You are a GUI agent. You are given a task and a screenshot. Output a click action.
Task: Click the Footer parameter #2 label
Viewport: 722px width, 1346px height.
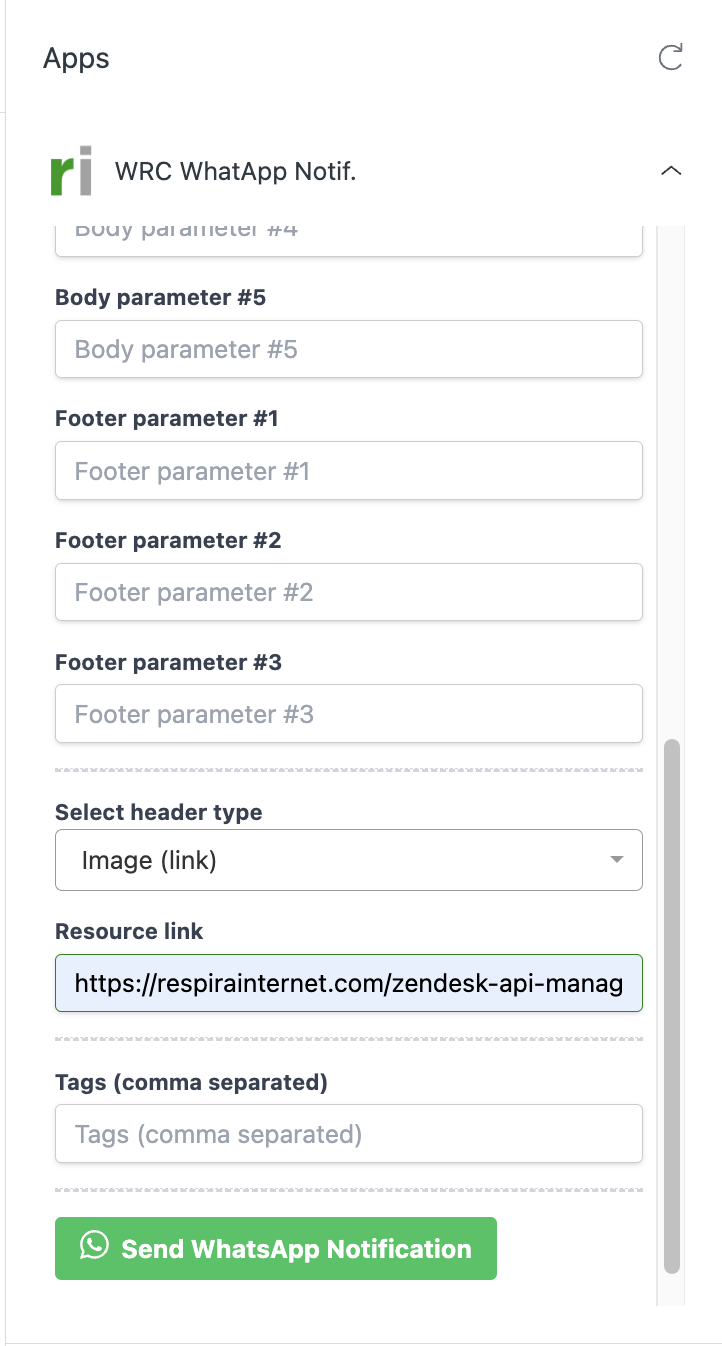point(167,540)
